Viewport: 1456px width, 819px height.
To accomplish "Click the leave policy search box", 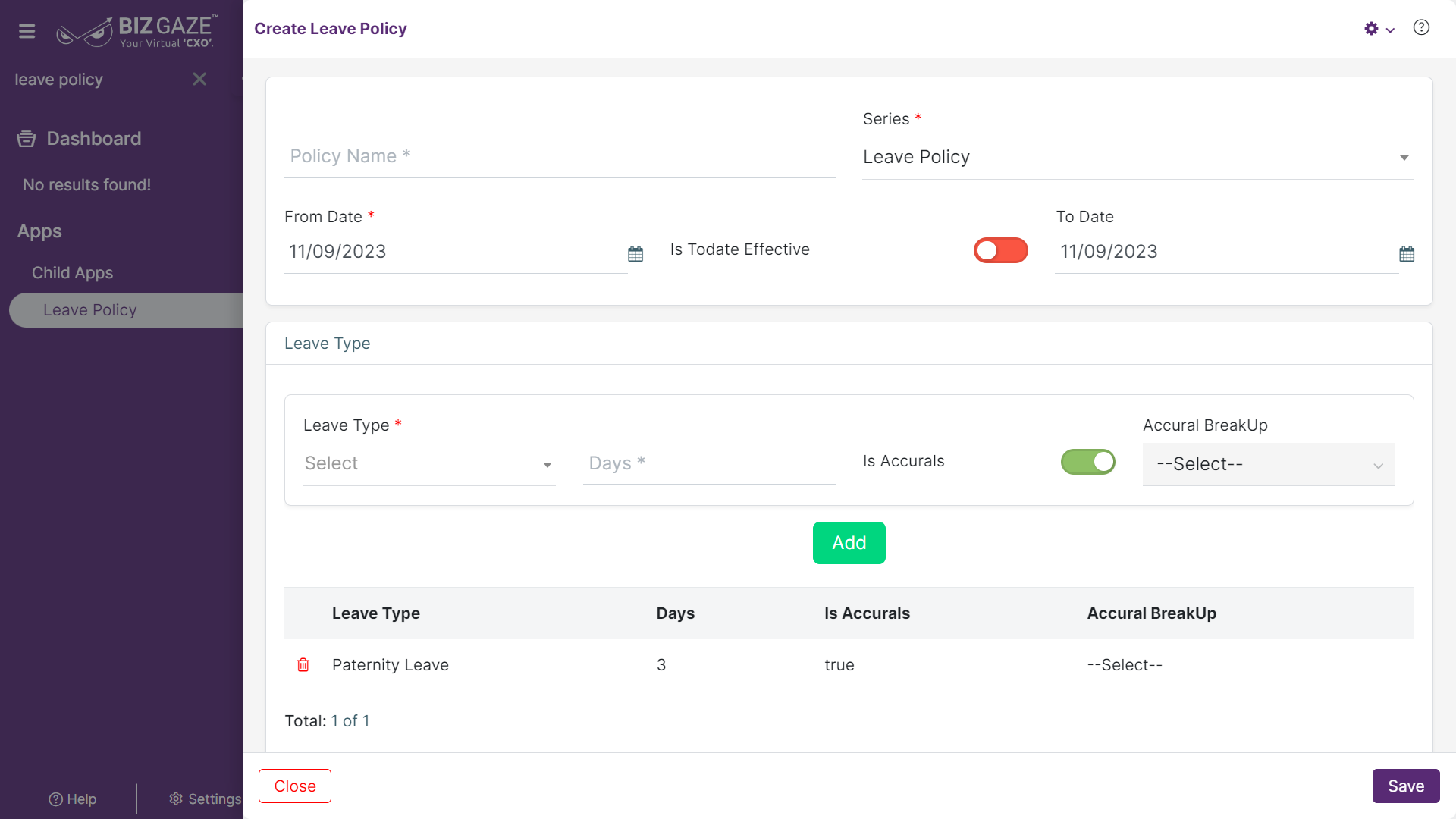I will [x=99, y=80].
